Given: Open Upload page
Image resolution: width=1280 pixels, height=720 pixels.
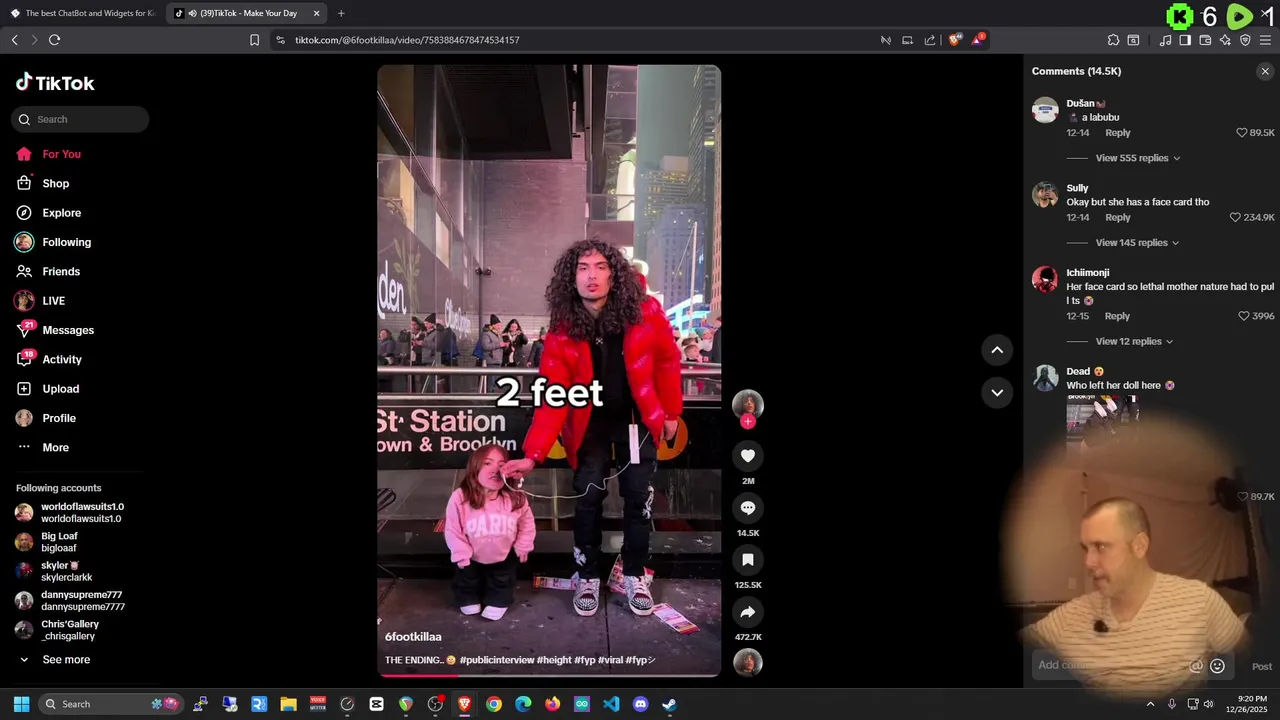Looking at the screenshot, I should [47, 389].
